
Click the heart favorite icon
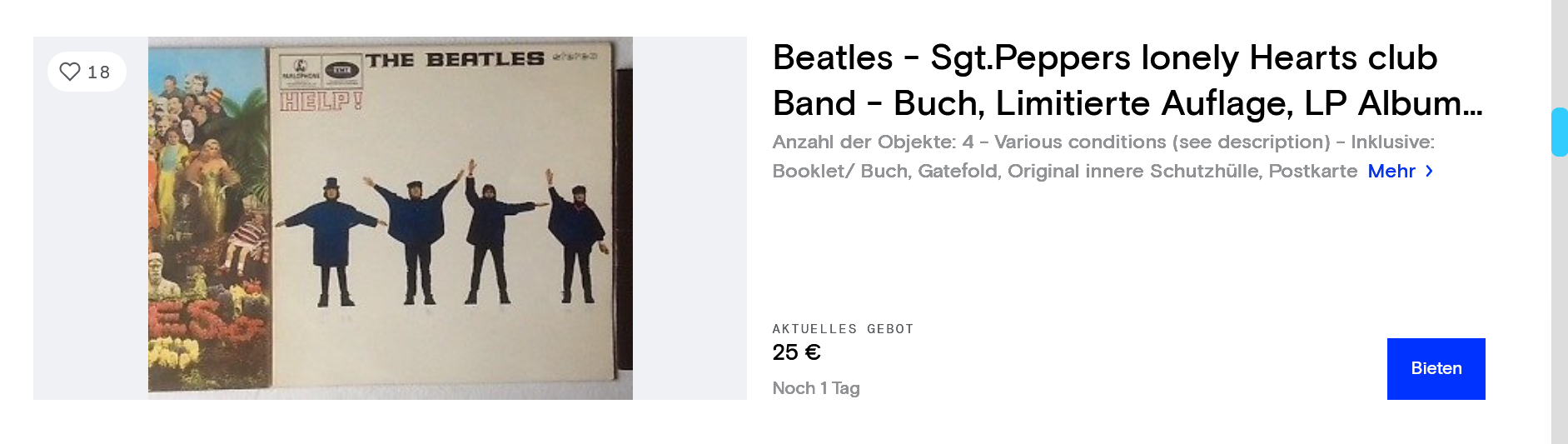click(70, 72)
